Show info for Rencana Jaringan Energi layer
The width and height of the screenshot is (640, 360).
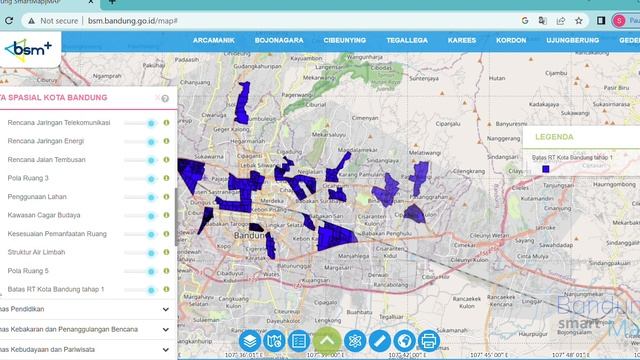click(x=167, y=141)
